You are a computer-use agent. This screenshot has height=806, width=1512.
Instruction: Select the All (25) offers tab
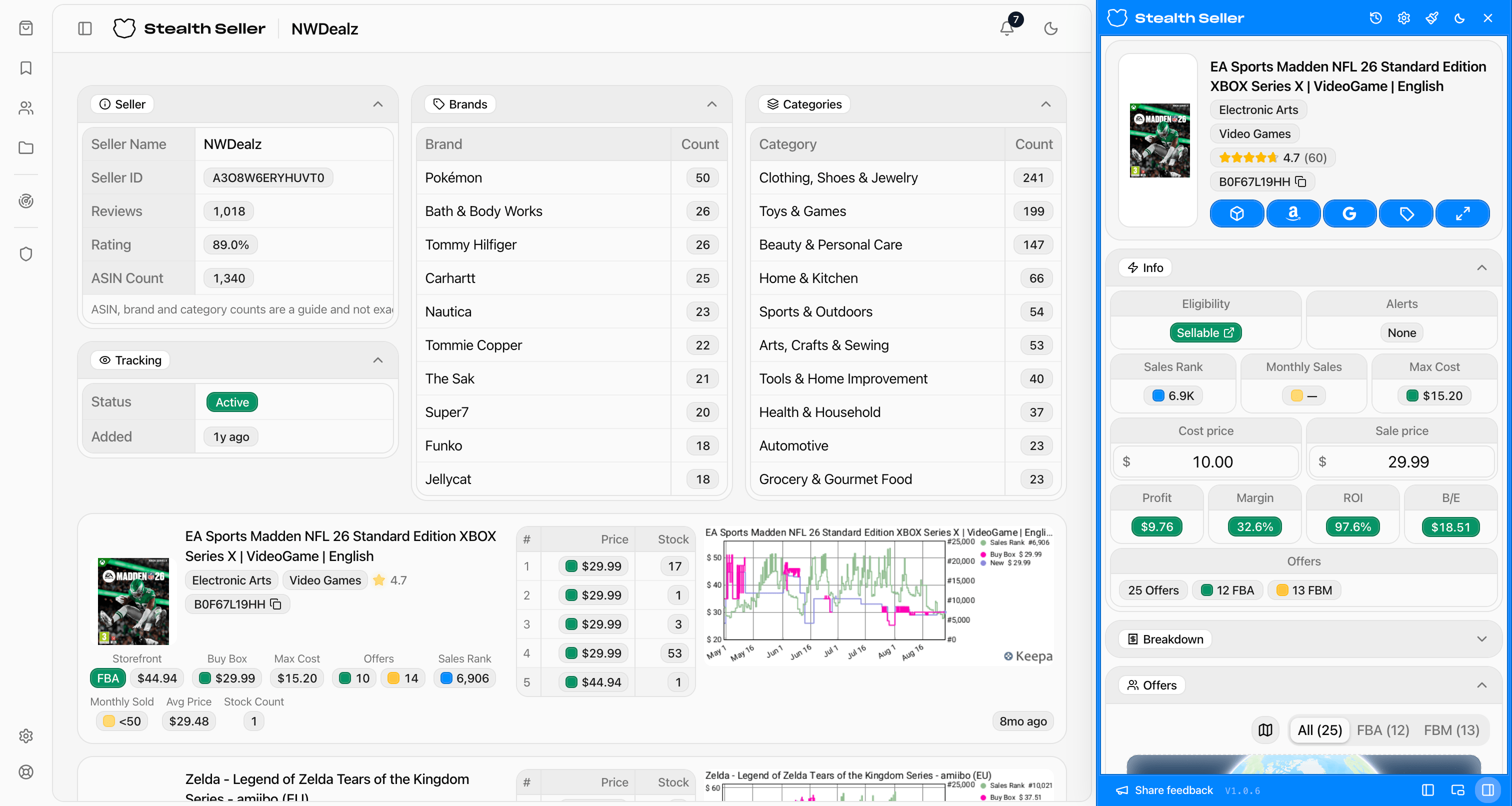tap(1319, 730)
